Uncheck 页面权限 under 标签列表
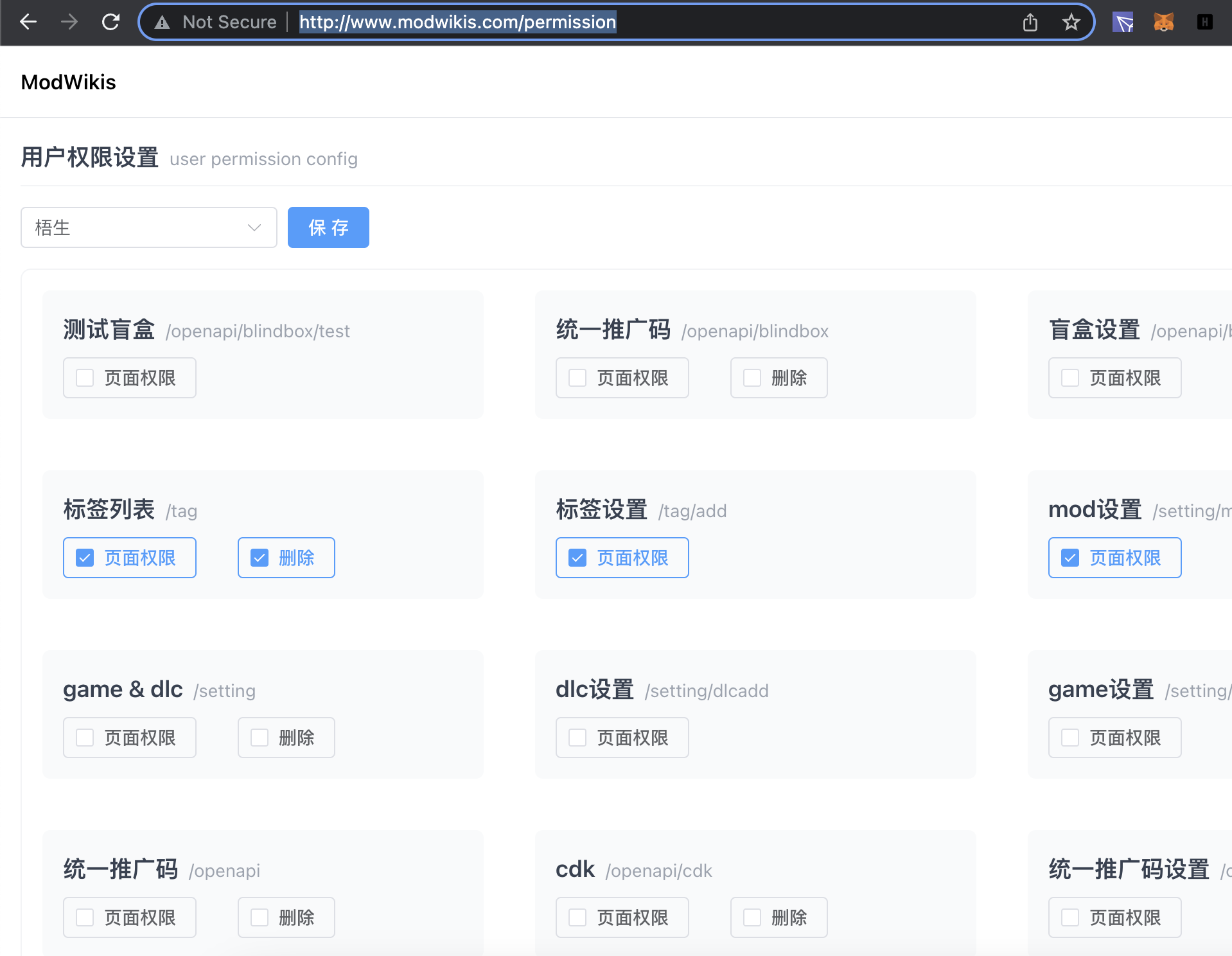The width and height of the screenshot is (1232, 956). coord(85,558)
